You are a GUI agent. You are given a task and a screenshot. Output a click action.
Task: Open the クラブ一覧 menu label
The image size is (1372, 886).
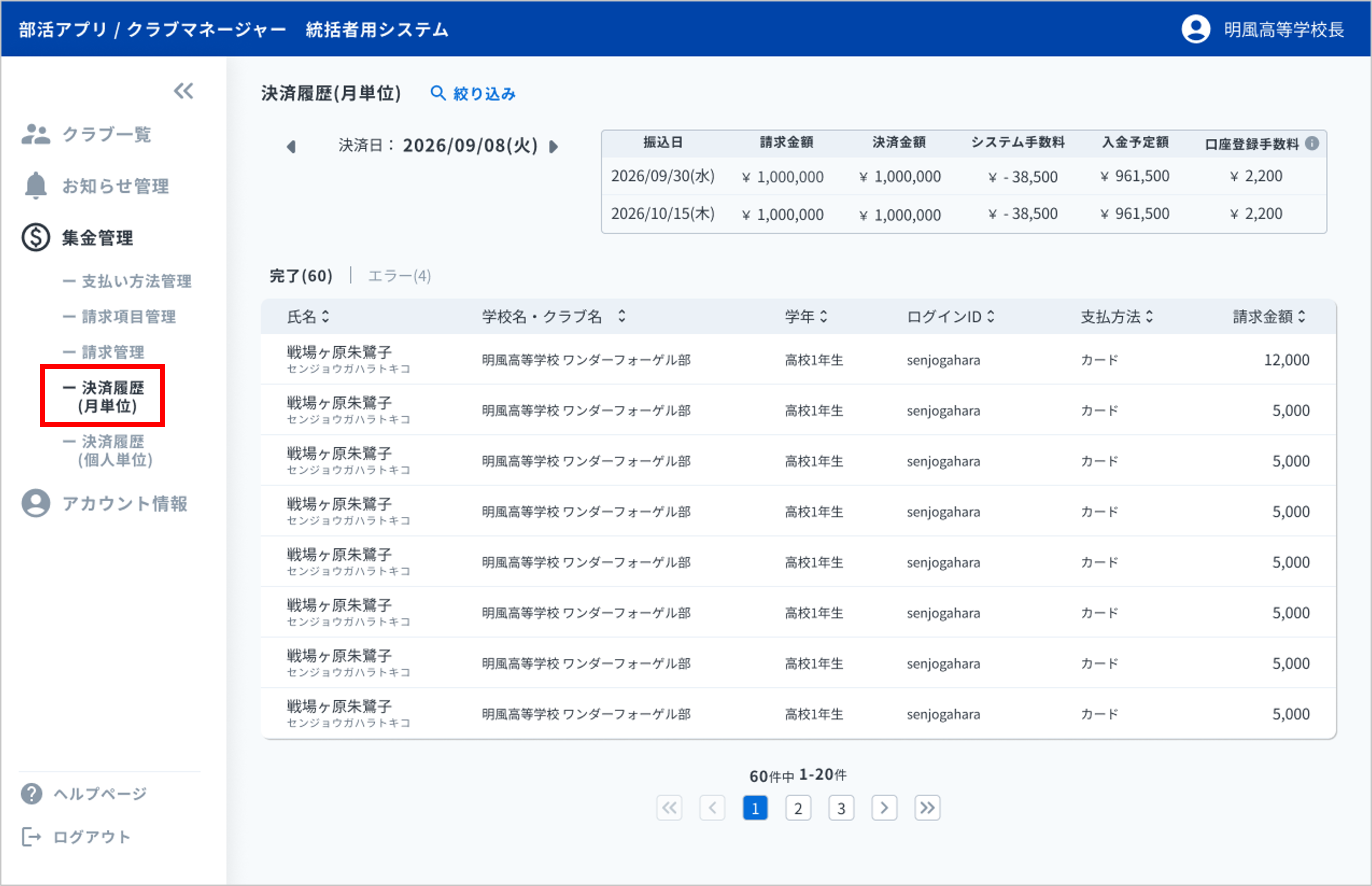[x=107, y=134]
